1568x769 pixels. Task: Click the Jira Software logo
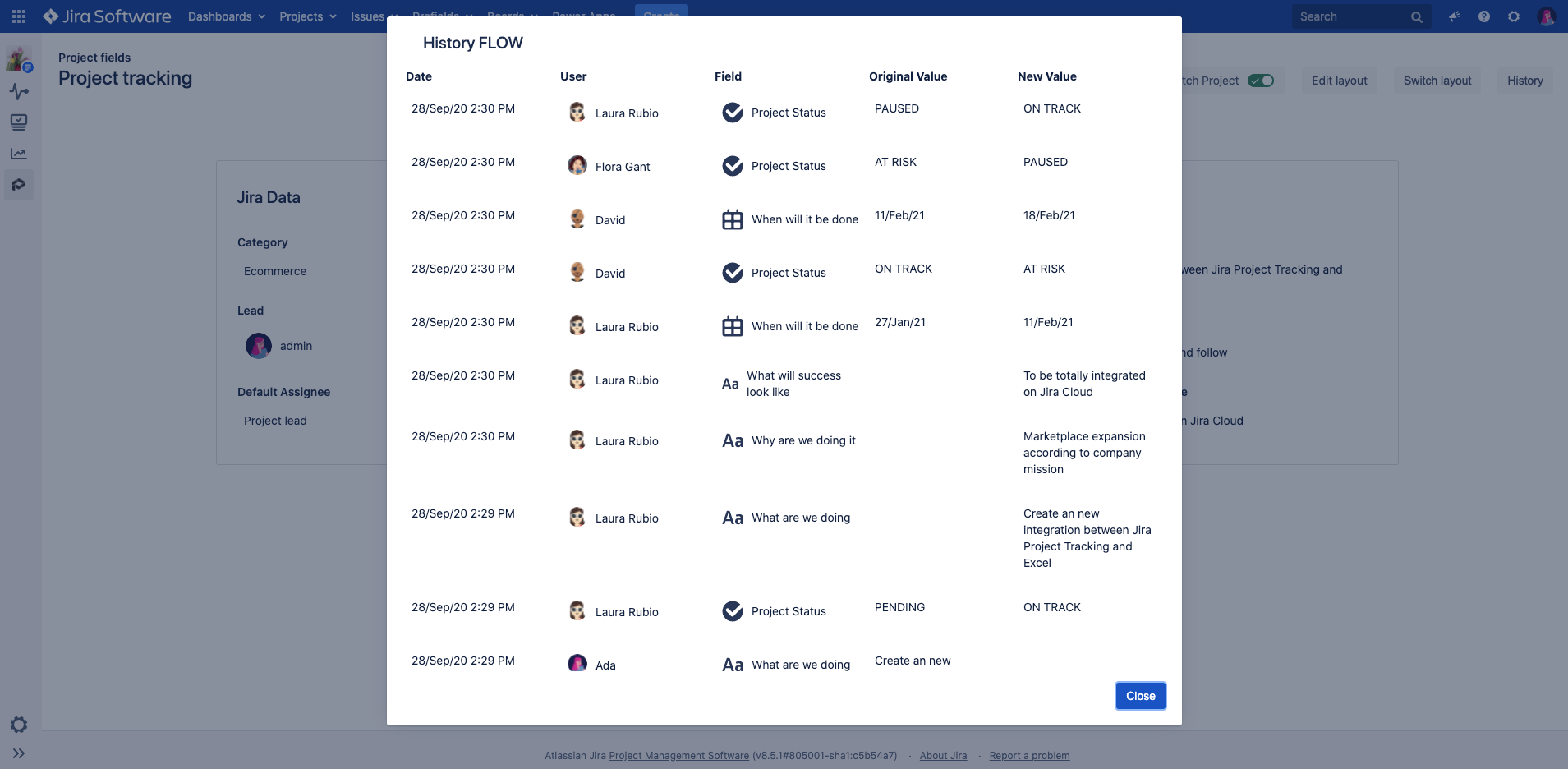(105, 16)
